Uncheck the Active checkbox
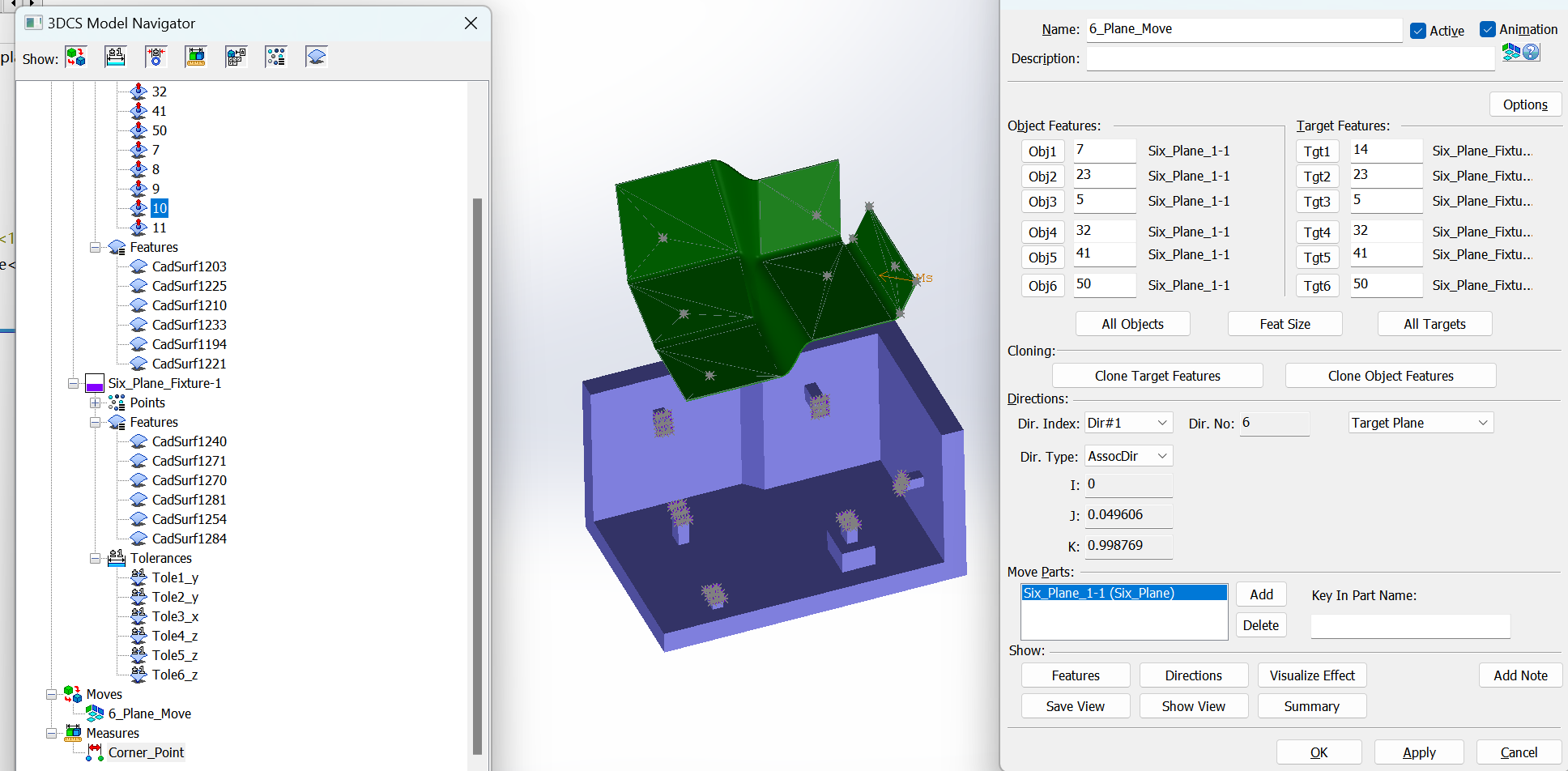This screenshot has height=771, width=1568. 1418,30
